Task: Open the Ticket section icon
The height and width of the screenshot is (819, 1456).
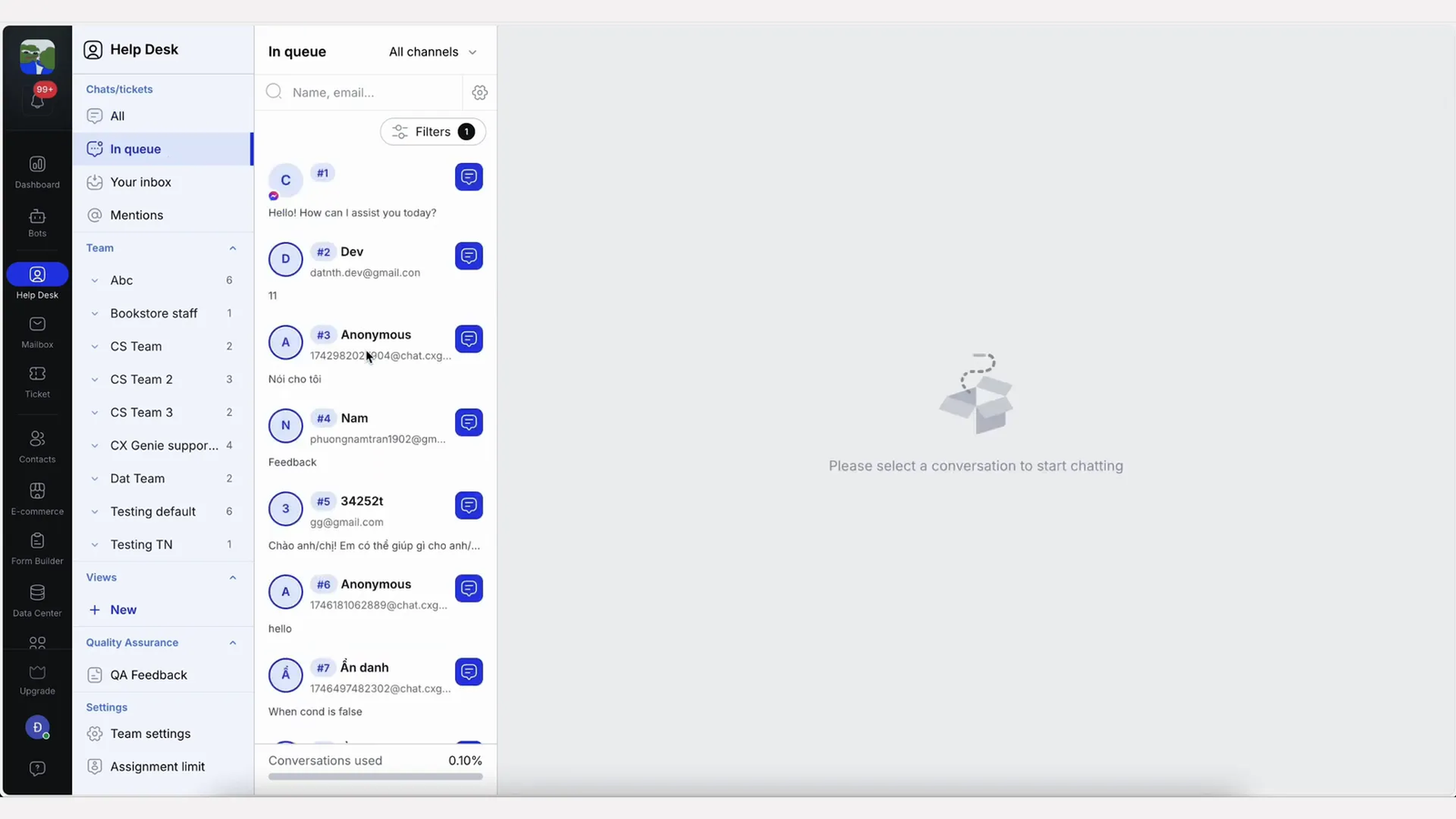Action: [37, 381]
